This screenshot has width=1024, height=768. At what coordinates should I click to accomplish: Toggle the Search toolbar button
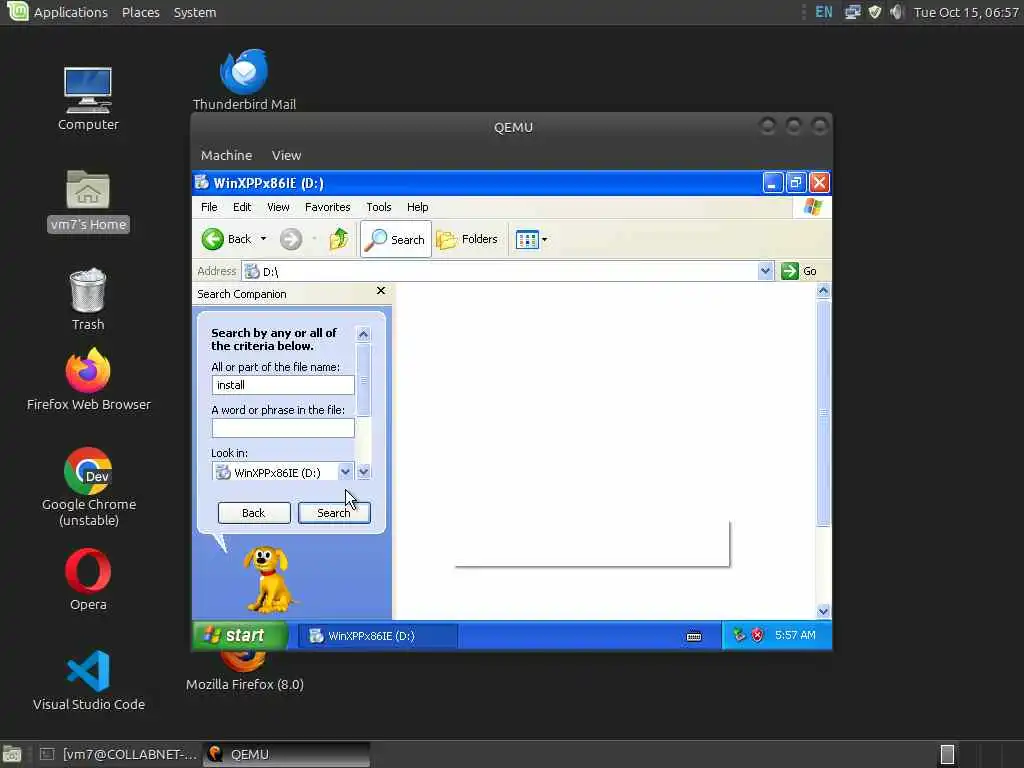396,239
